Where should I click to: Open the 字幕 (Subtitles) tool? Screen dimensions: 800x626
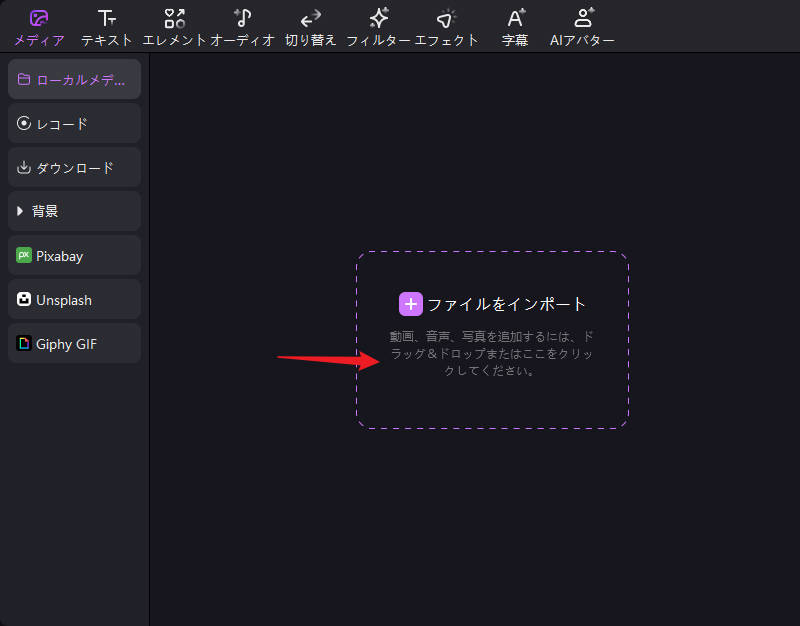(x=514, y=24)
